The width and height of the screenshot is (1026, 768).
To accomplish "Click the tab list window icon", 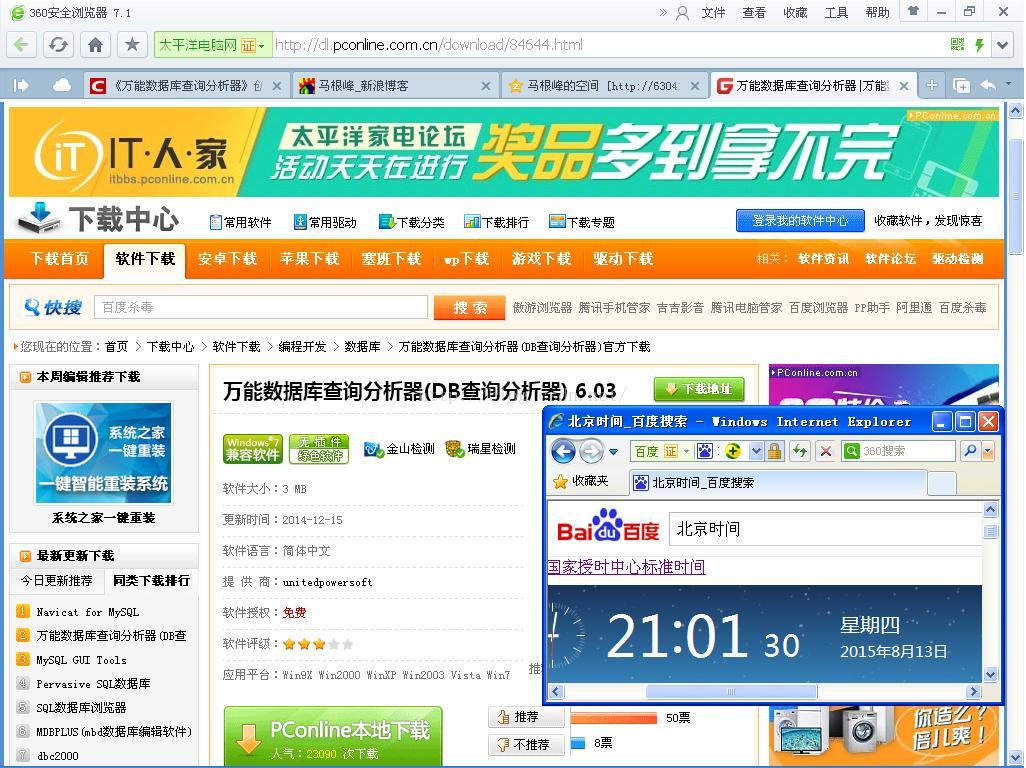I will 961,85.
